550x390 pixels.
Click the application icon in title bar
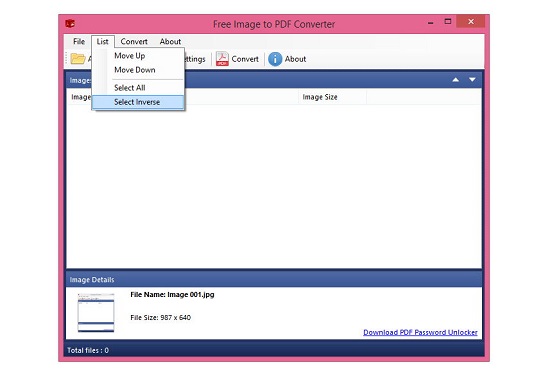coord(70,23)
